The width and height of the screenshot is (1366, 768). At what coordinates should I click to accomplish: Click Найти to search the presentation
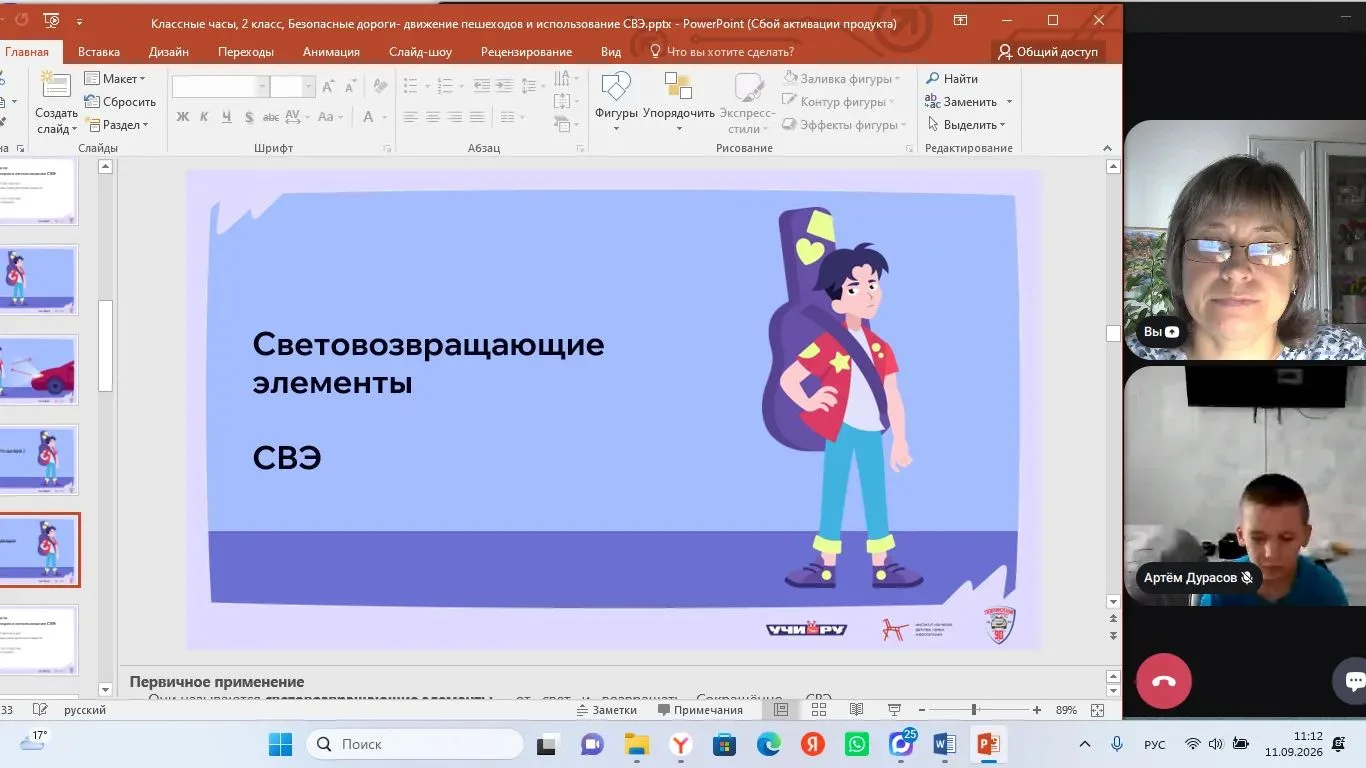pos(951,78)
